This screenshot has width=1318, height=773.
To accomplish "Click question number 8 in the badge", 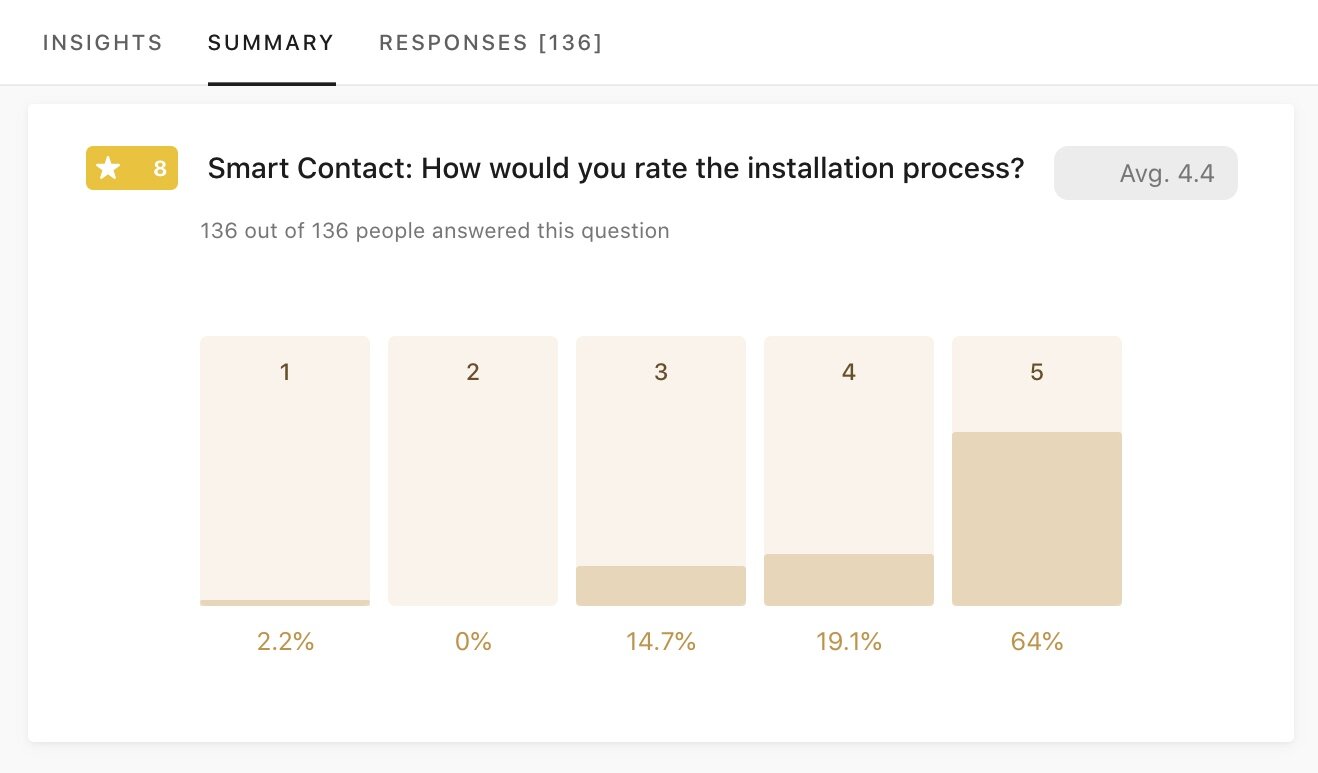I will (159, 169).
